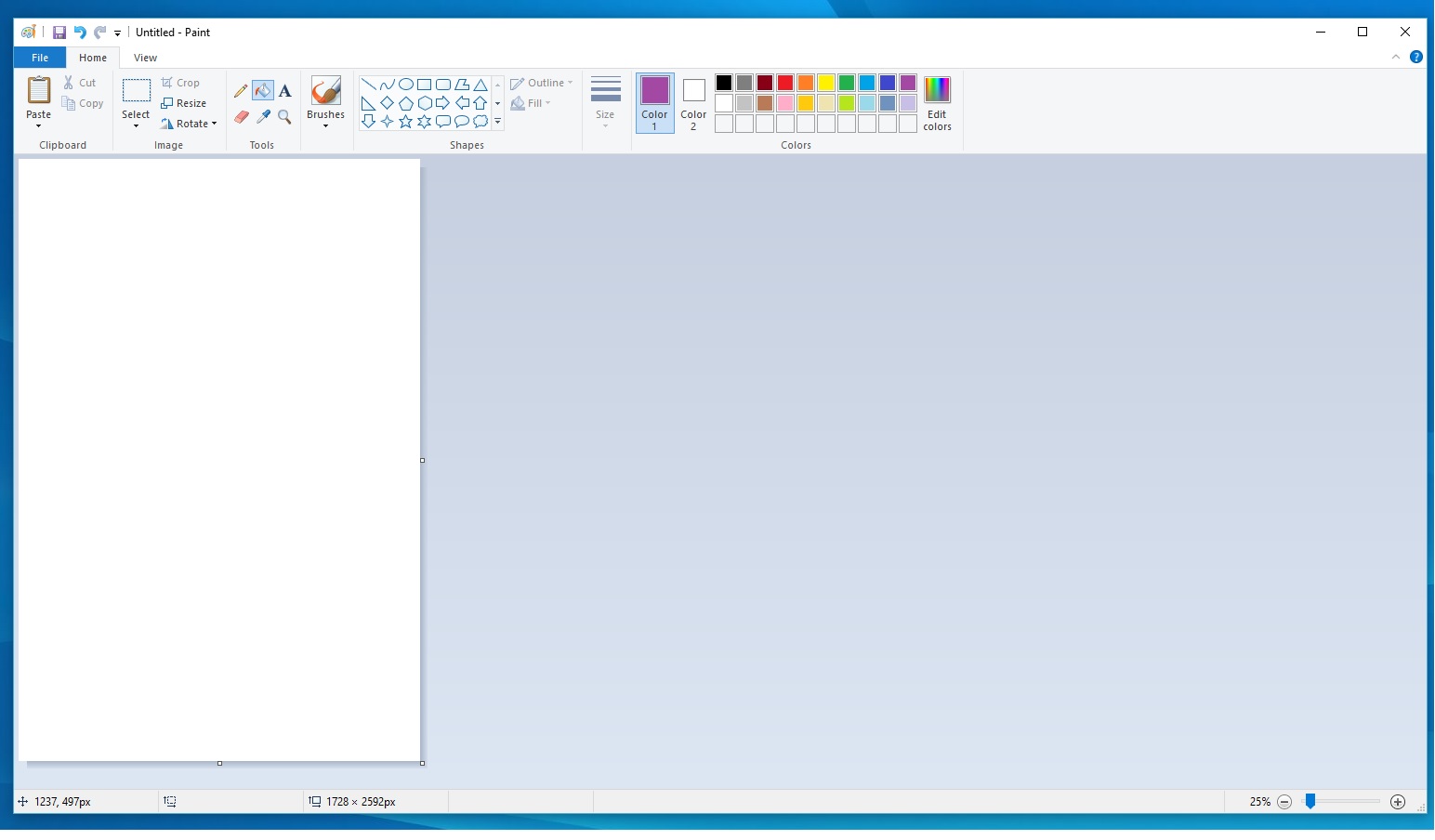The width and height of the screenshot is (1435, 840).
Task: Choose the Pentagon shape
Action: (406, 103)
